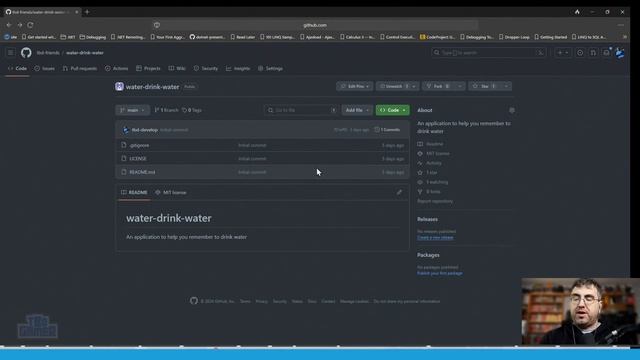This screenshot has height=360, width=640.
Task: Open the LICENSE file
Action: (x=138, y=158)
